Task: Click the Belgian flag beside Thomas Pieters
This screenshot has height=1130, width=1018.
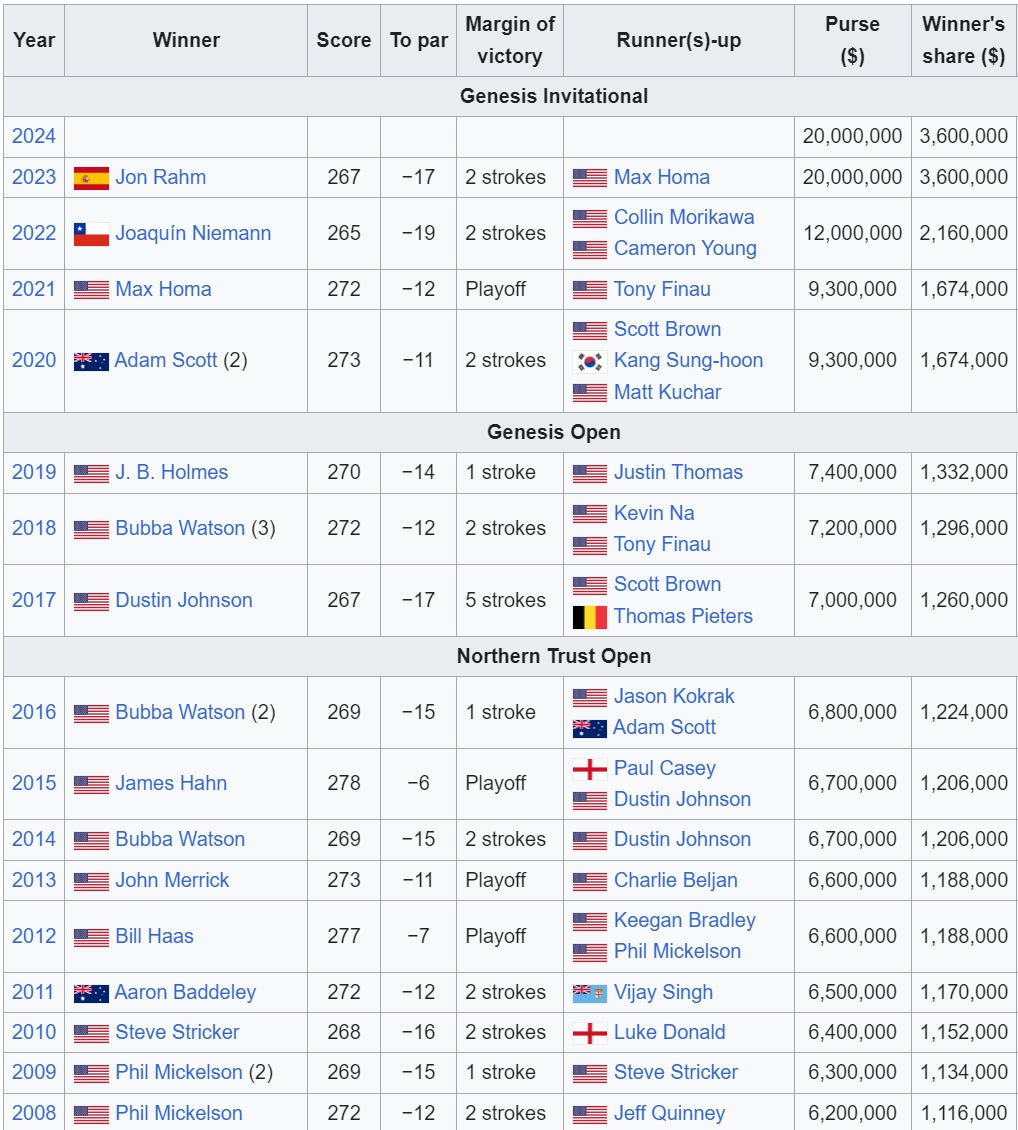Action: pyautogui.click(x=589, y=617)
